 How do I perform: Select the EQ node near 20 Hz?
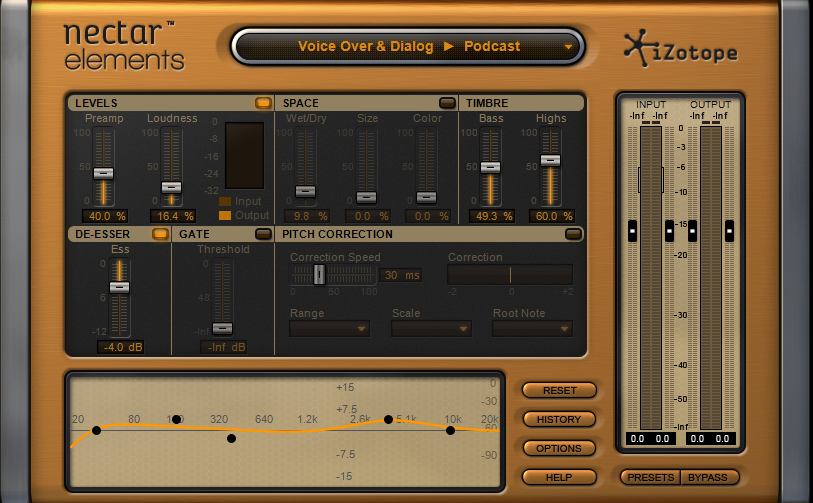point(96,430)
